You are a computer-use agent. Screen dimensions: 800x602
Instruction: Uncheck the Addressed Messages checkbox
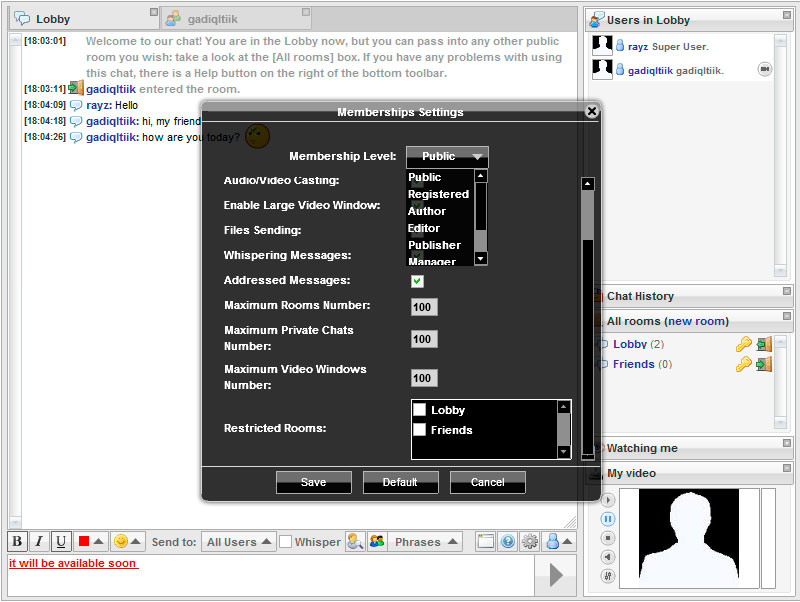point(418,281)
